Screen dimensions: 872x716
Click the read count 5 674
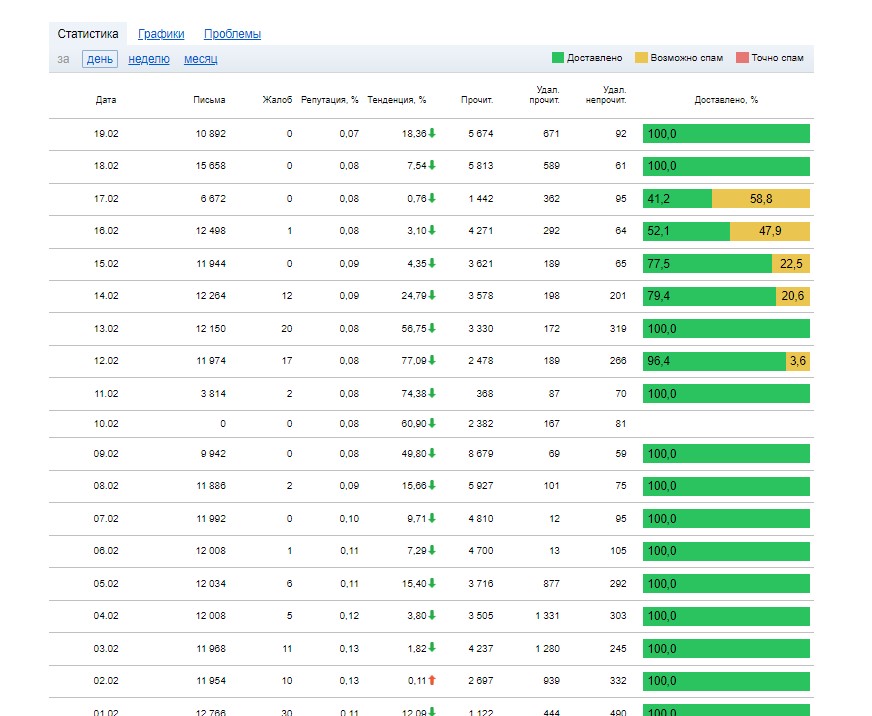480,134
